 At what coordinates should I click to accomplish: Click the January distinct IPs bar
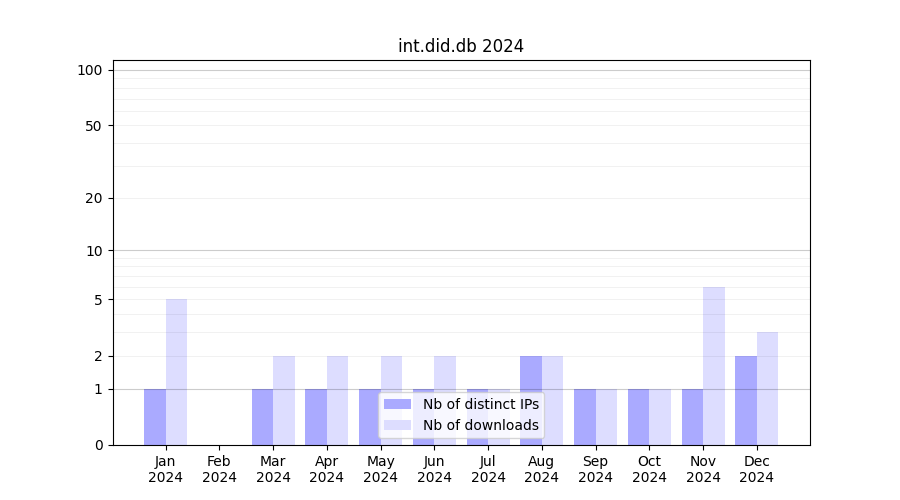[x=155, y=417]
